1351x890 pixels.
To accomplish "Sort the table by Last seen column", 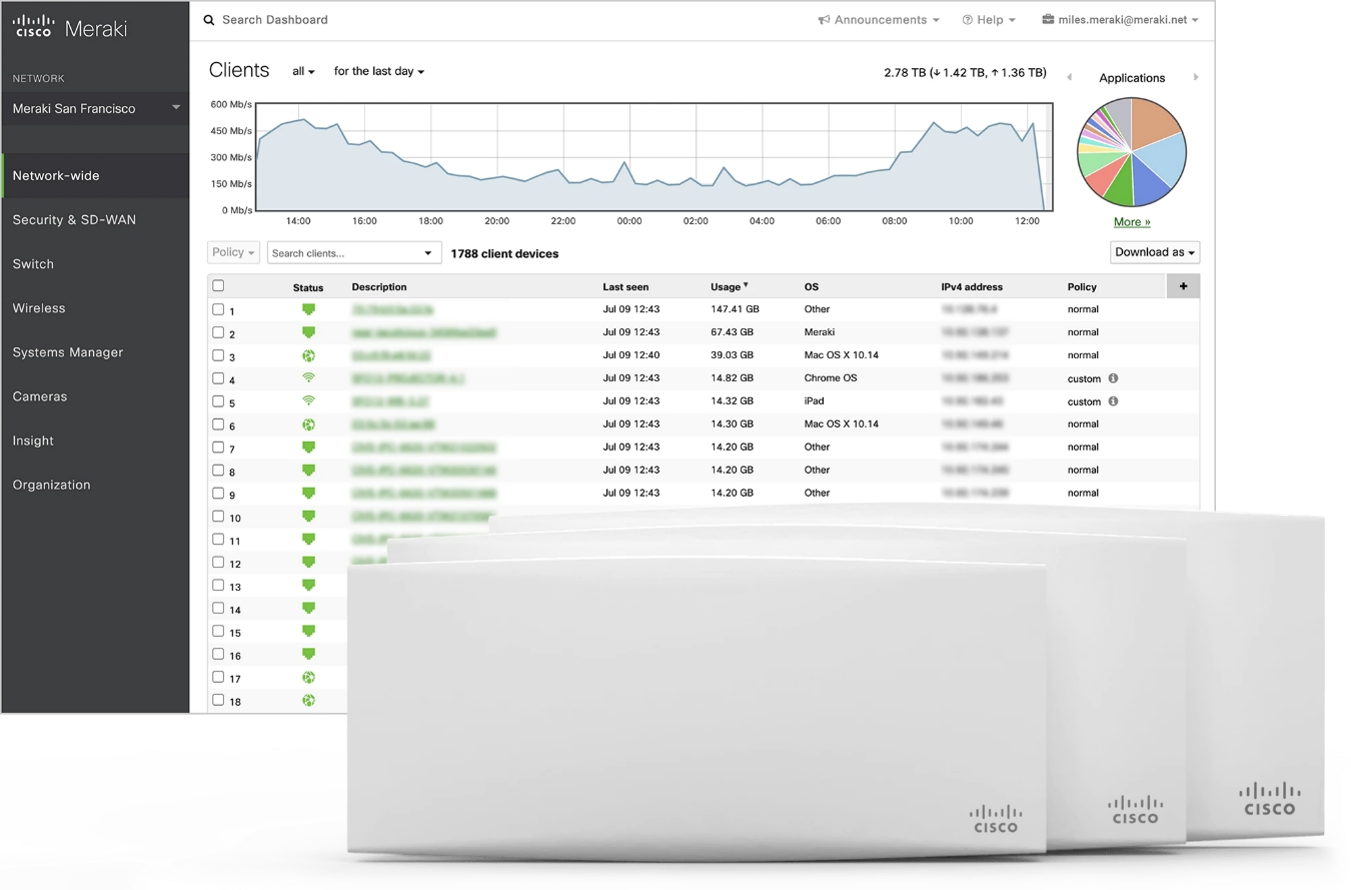I will click(x=625, y=287).
